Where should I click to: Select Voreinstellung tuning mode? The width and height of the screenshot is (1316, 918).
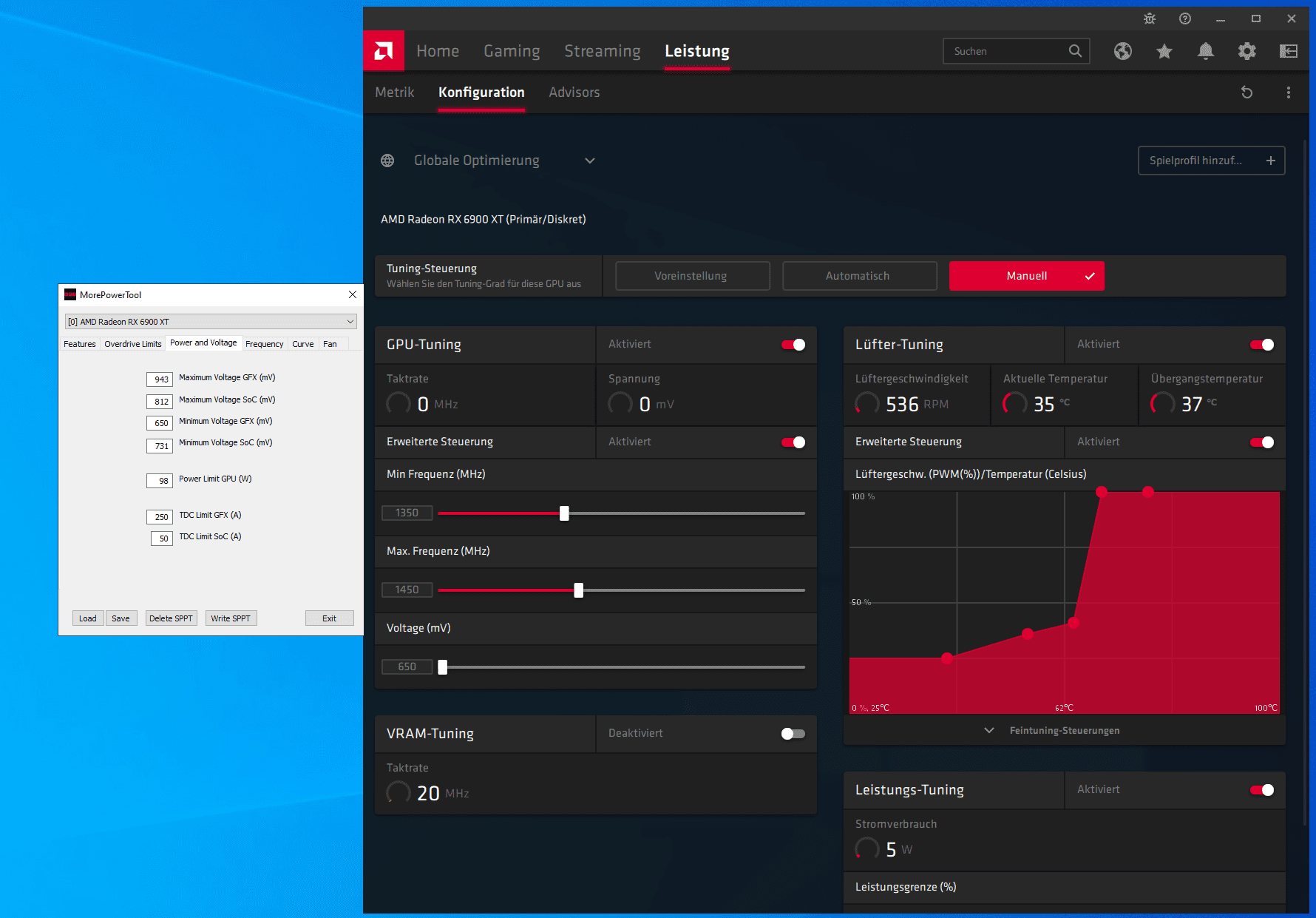pyautogui.click(x=693, y=276)
